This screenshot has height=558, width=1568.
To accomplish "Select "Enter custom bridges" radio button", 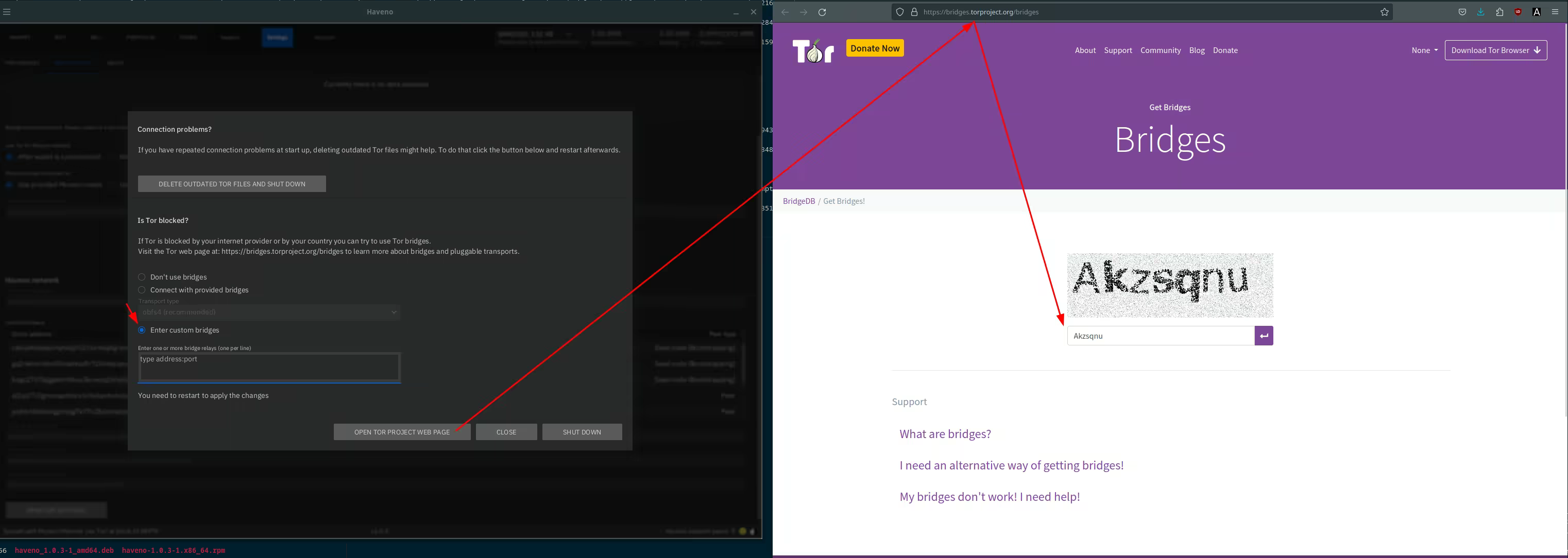I will (x=142, y=330).
